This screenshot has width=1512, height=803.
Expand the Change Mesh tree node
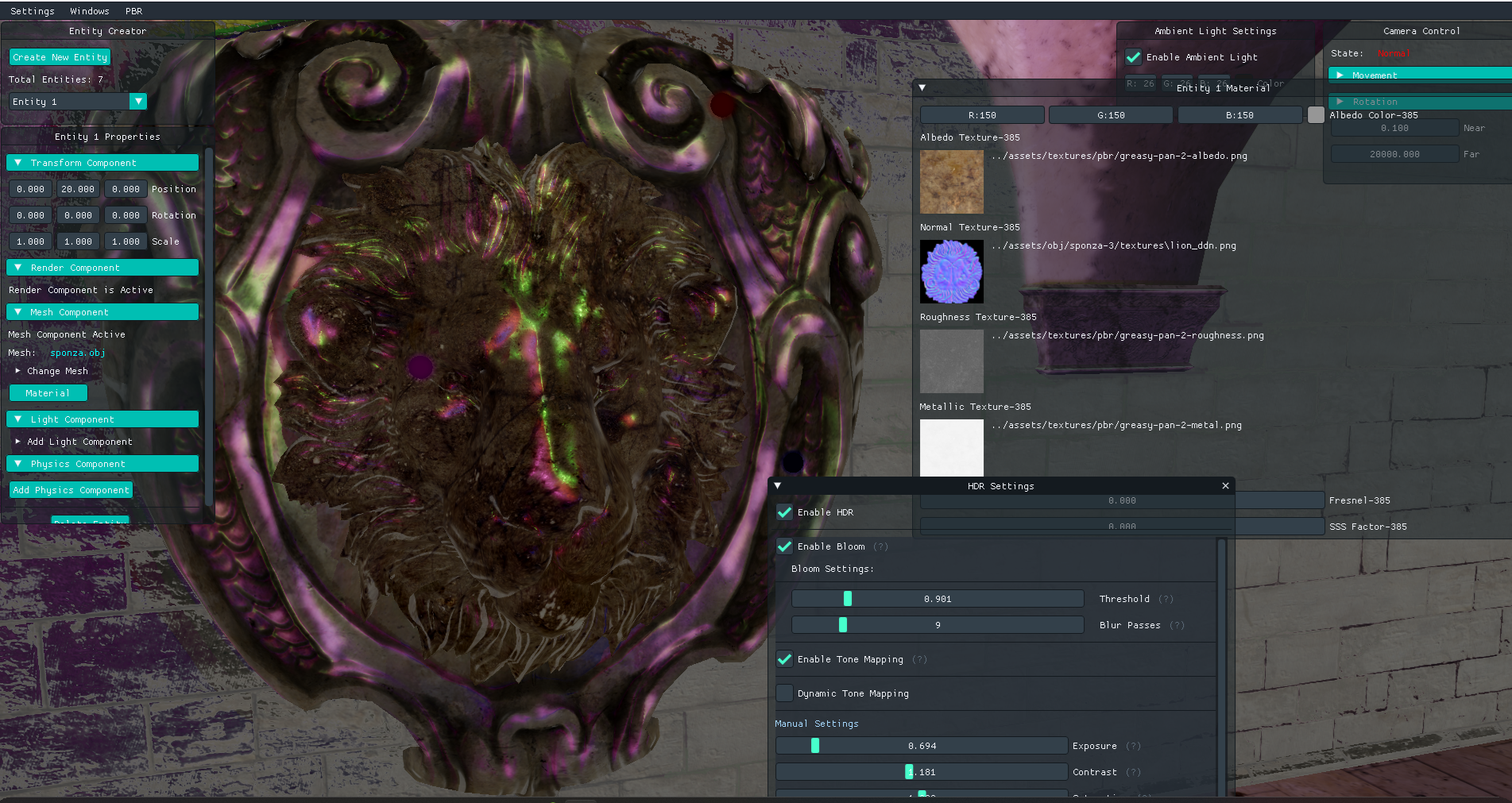52,371
